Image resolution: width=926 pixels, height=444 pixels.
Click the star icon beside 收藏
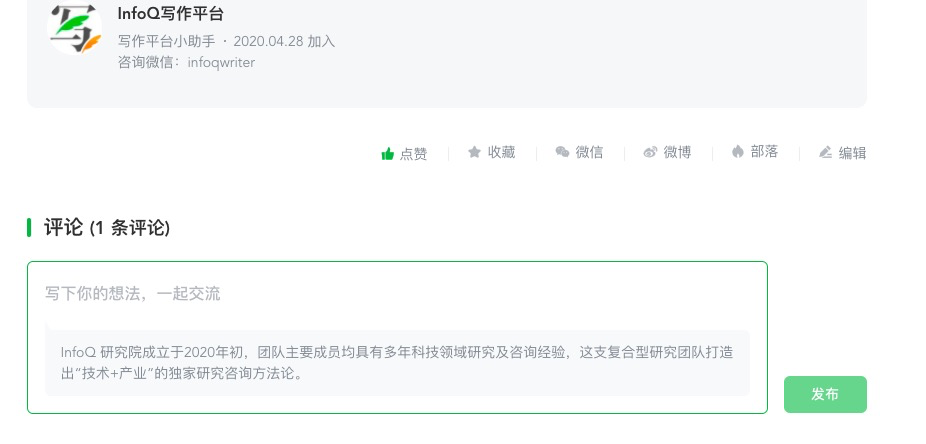tap(475, 152)
